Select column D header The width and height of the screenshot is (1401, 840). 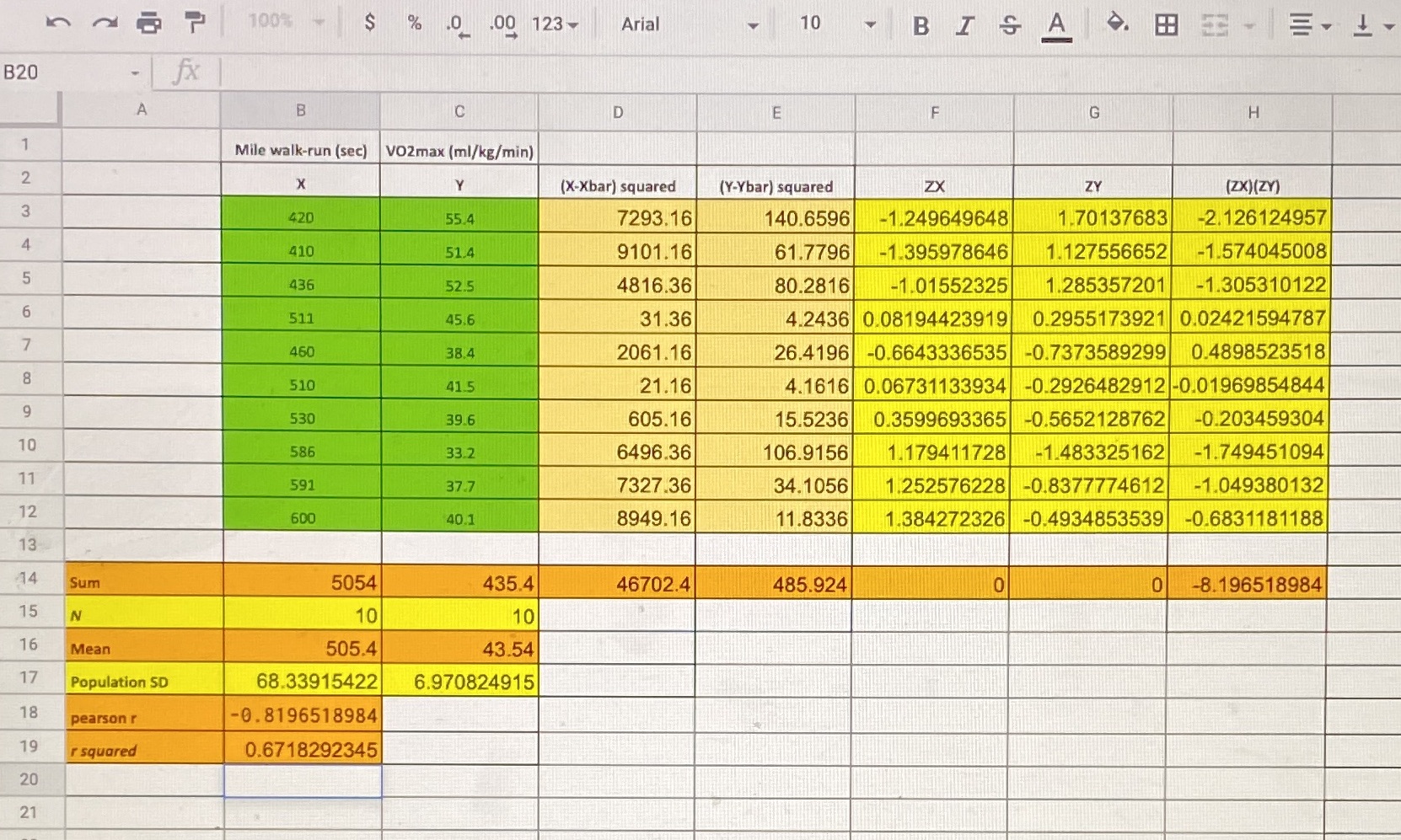(618, 112)
